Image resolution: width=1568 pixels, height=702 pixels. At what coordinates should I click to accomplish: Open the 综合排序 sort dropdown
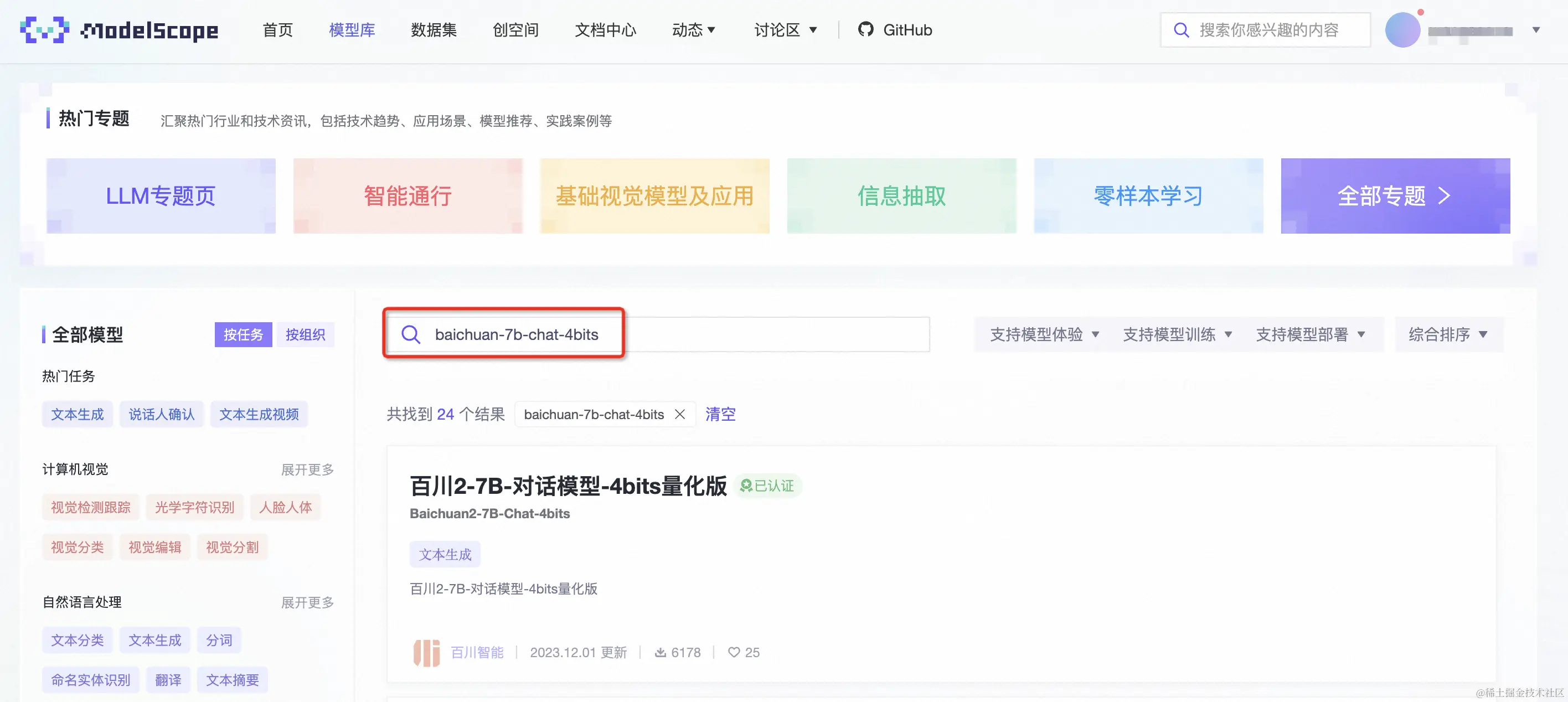1447,334
